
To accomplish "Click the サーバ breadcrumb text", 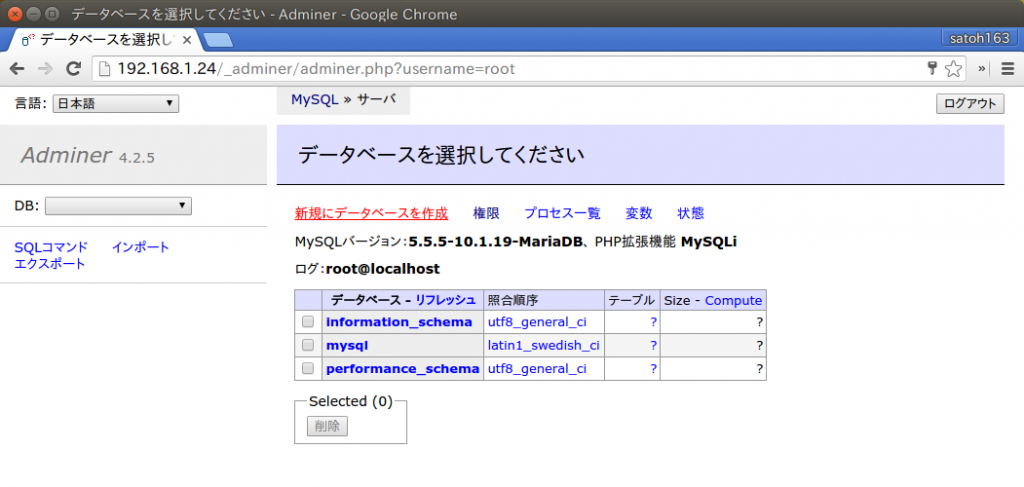I will (376, 100).
